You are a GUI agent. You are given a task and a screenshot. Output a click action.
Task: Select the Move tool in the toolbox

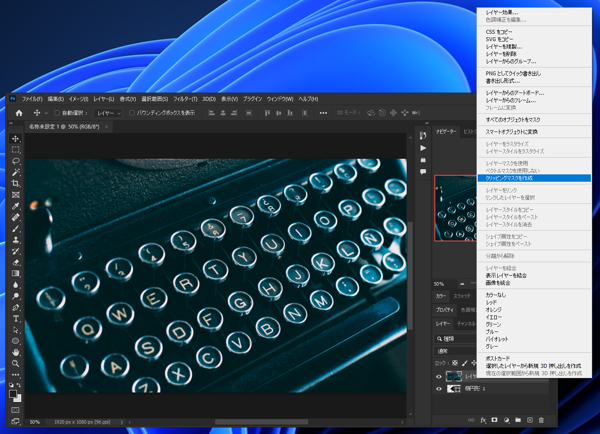pyautogui.click(x=16, y=139)
